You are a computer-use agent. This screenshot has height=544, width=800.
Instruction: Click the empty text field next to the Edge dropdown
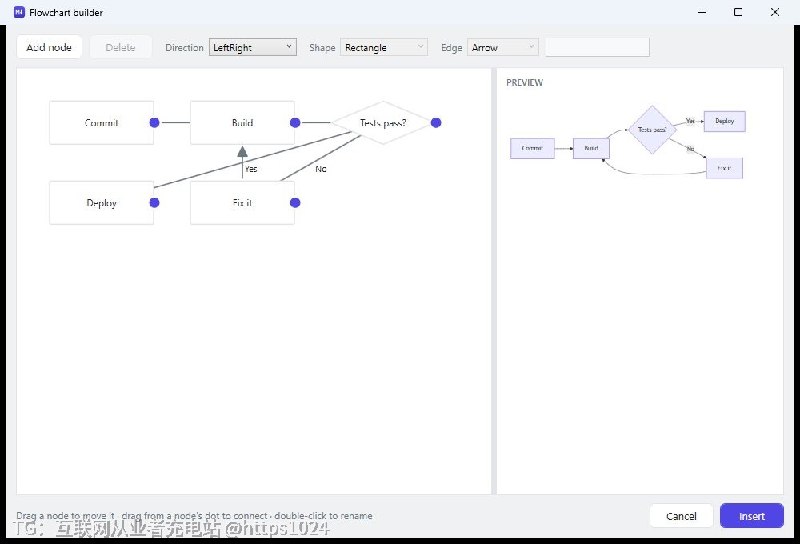click(597, 47)
